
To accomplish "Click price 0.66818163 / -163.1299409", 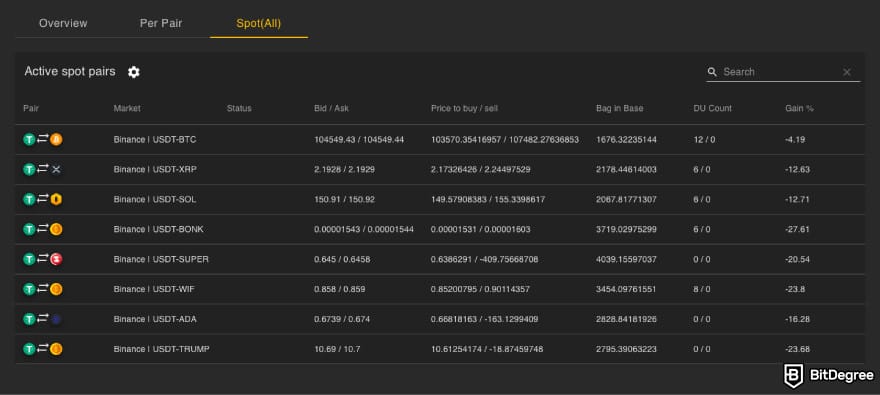I will pos(484,319).
